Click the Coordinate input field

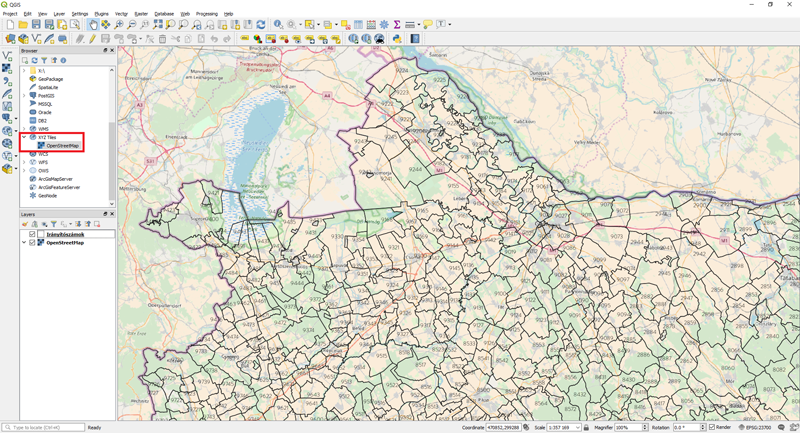pyautogui.click(x=503, y=427)
